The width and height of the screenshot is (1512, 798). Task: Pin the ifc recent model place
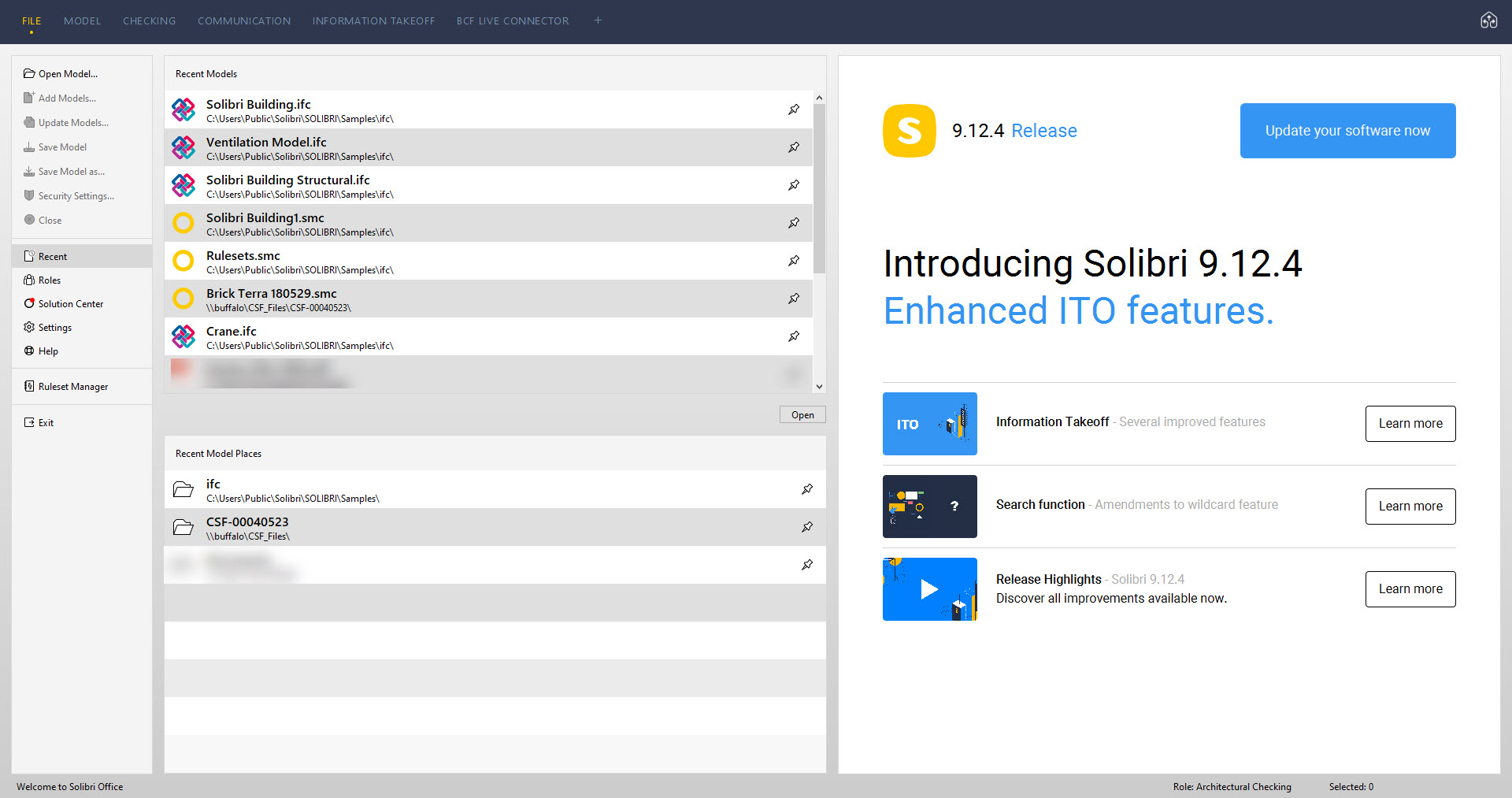coord(807,489)
